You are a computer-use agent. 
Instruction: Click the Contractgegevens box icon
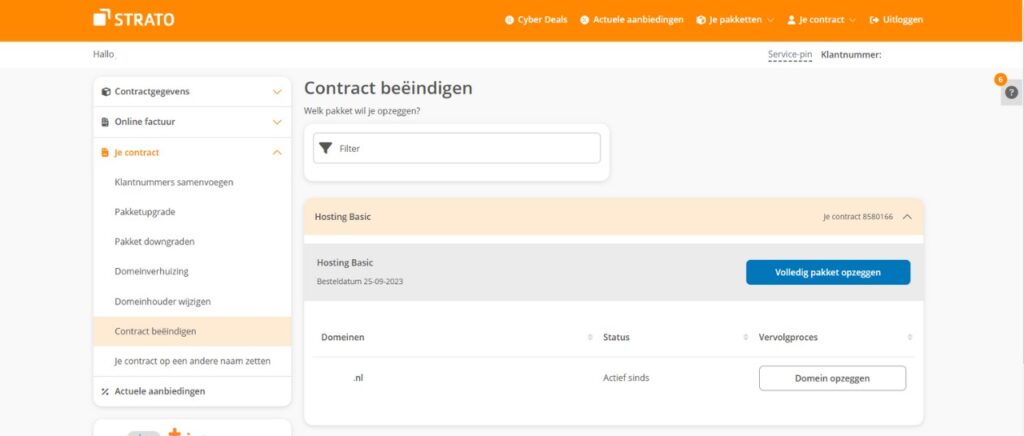click(x=105, y=92)
